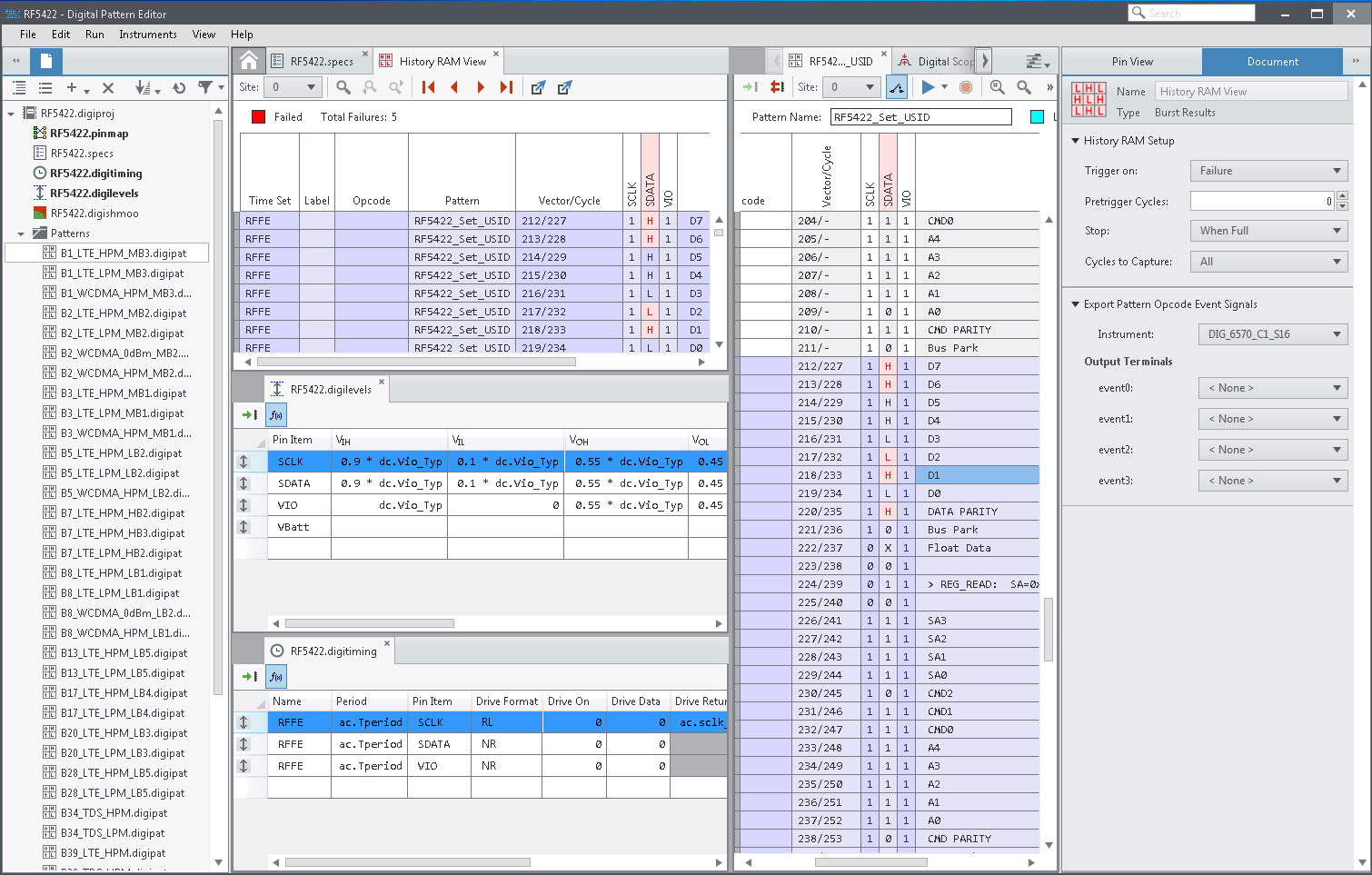Click the Pattern Name input field
The width and height of the screenshot is (1372, 875).
[920, 117]
